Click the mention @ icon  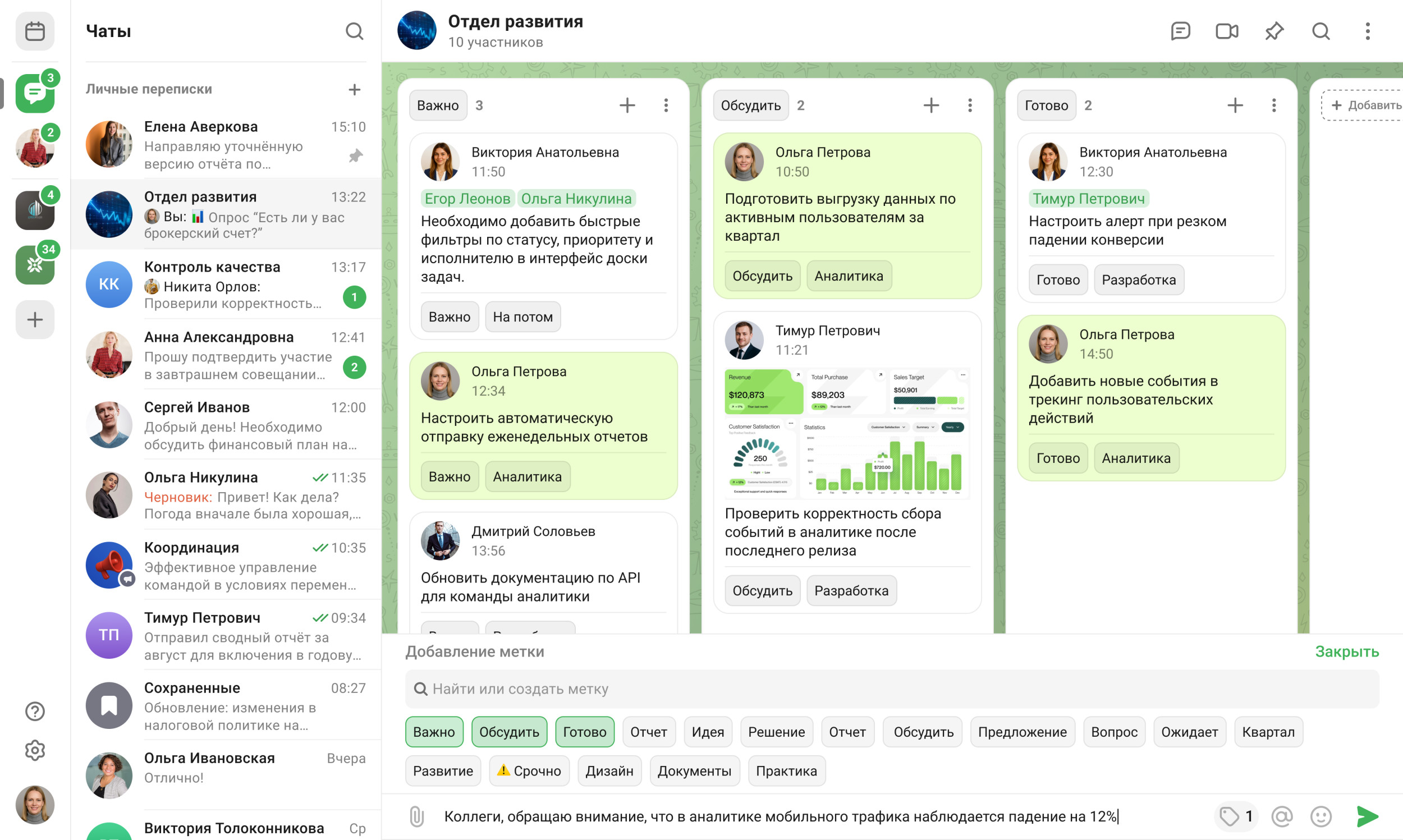click(1281, 816)
